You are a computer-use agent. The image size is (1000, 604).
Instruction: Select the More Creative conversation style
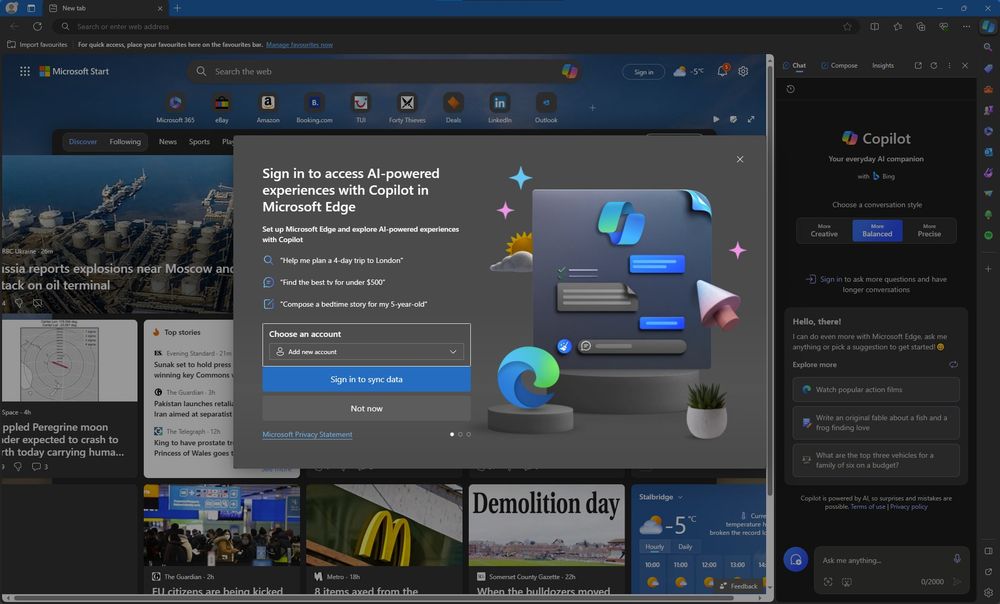[824, 230]
